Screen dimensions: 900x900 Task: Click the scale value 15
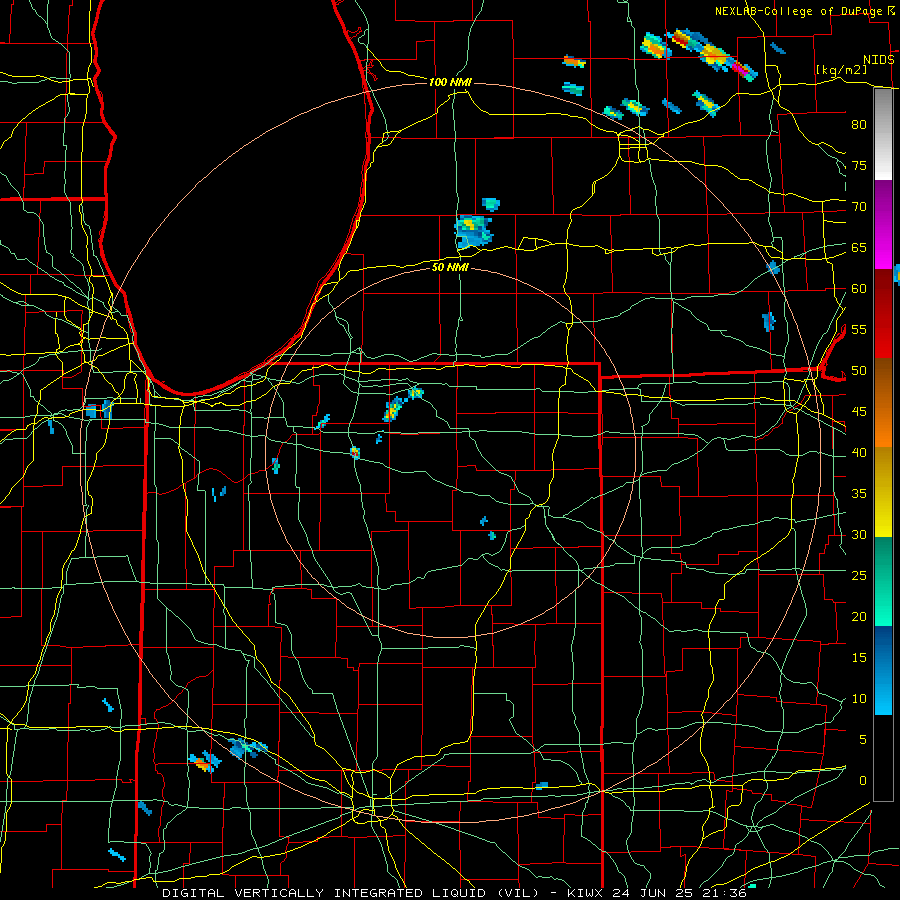(859, 657)
